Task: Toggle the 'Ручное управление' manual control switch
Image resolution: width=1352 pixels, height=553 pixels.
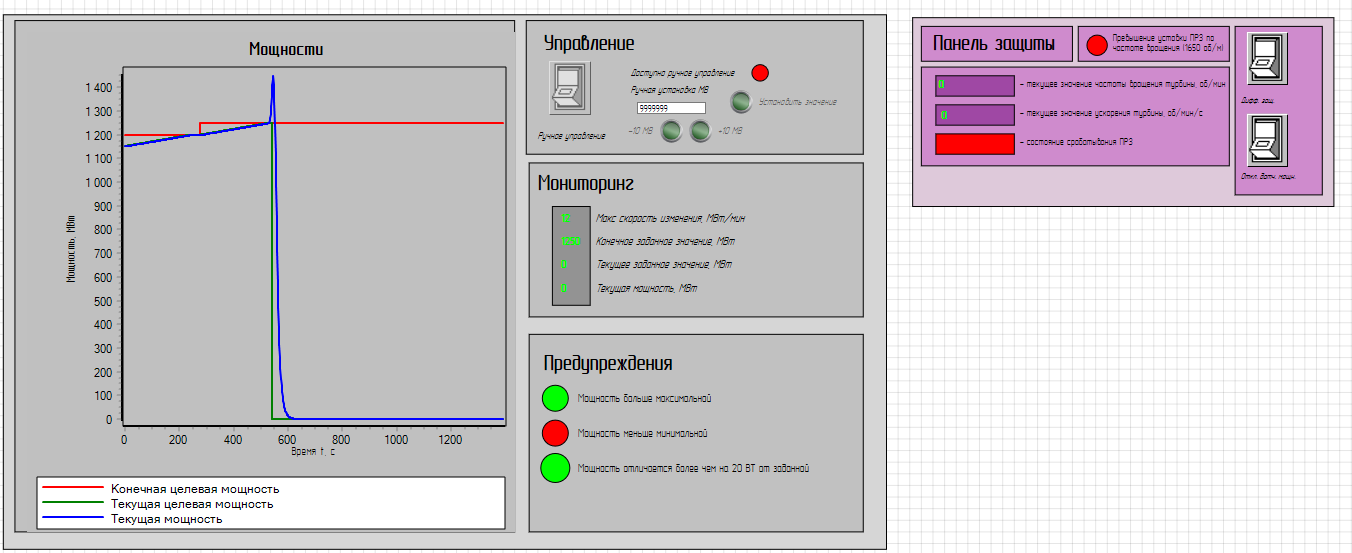Action: click(570, 88)
